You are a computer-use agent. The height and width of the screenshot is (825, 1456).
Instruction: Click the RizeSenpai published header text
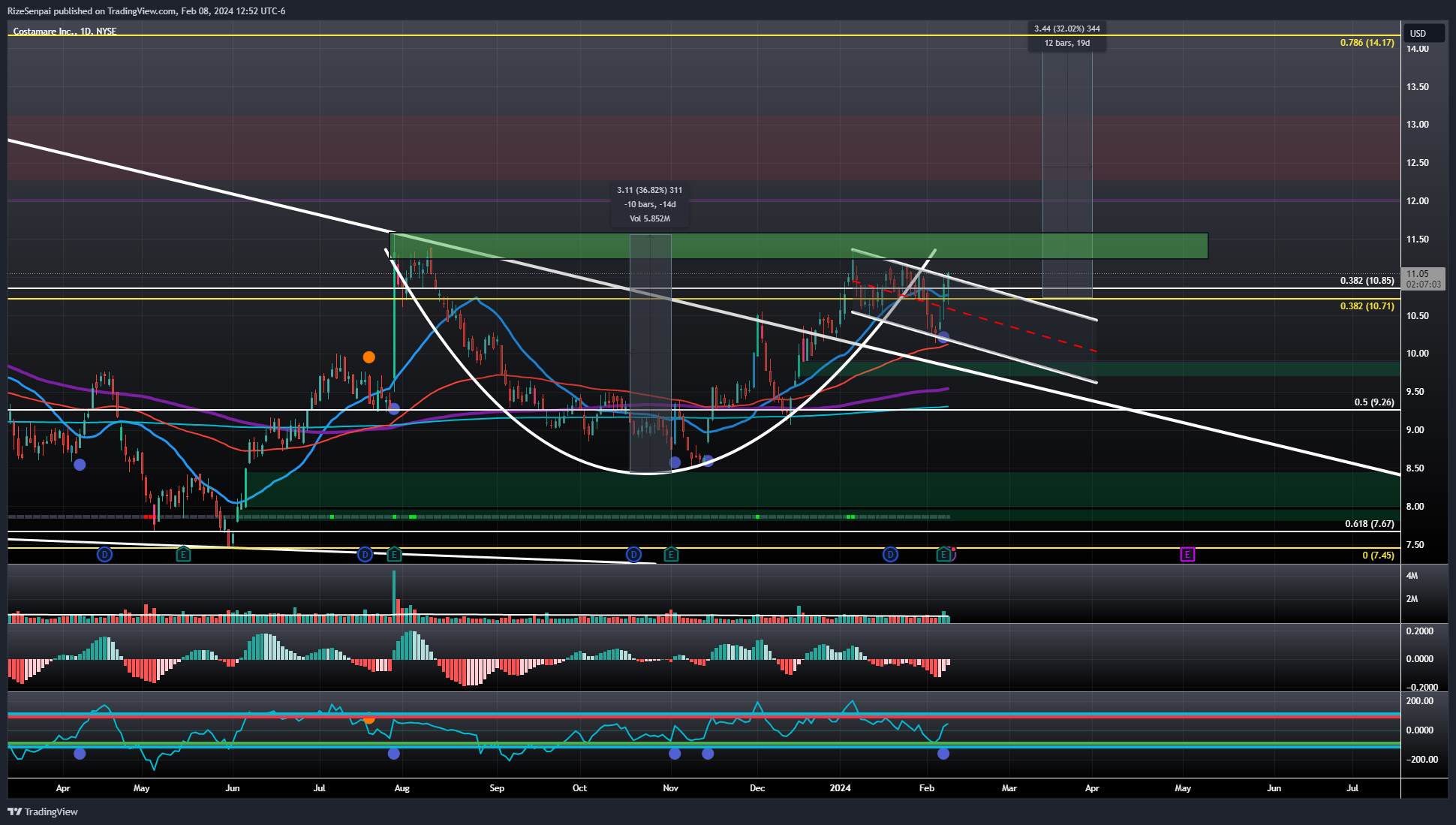146,11
